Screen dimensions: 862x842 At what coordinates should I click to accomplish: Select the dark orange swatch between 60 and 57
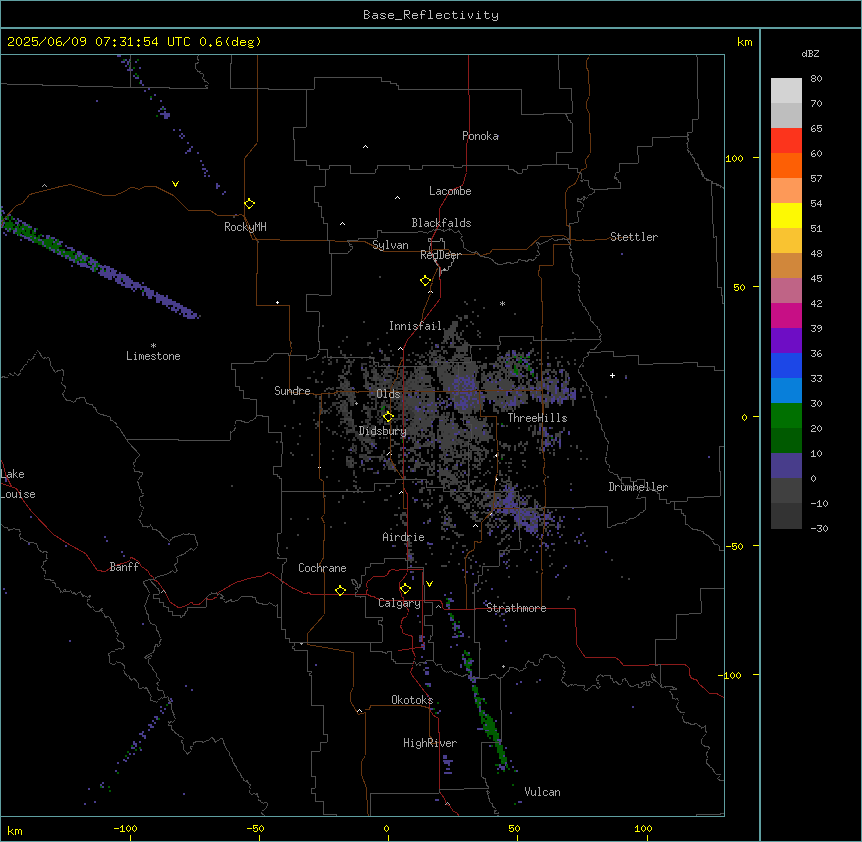pyautogui.click(x=786, y=165)
